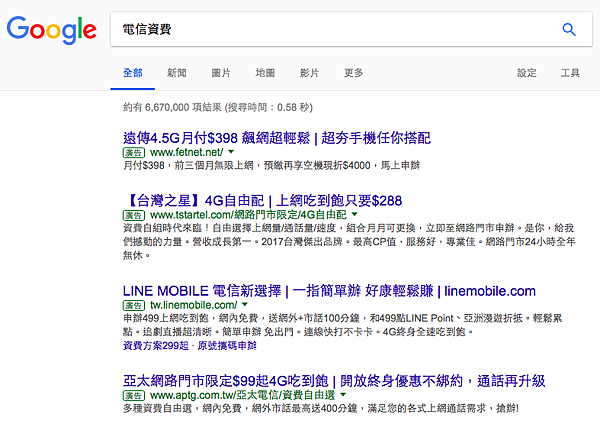600x424 pixels.
Task: Switch to the 影片 tab
Action: click(x=309, y=73)
